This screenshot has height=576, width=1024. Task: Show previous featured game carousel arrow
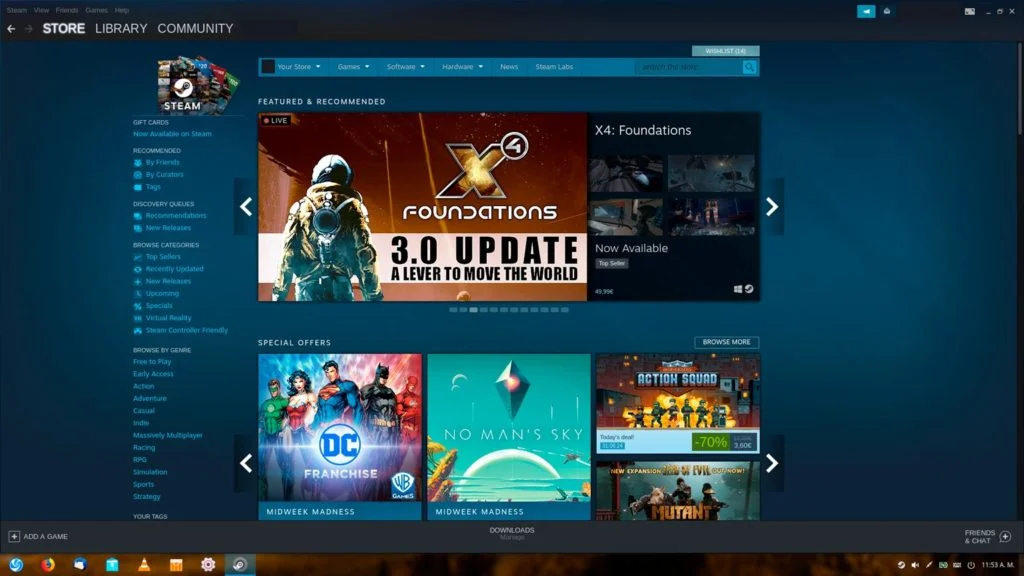coord(246,207)
